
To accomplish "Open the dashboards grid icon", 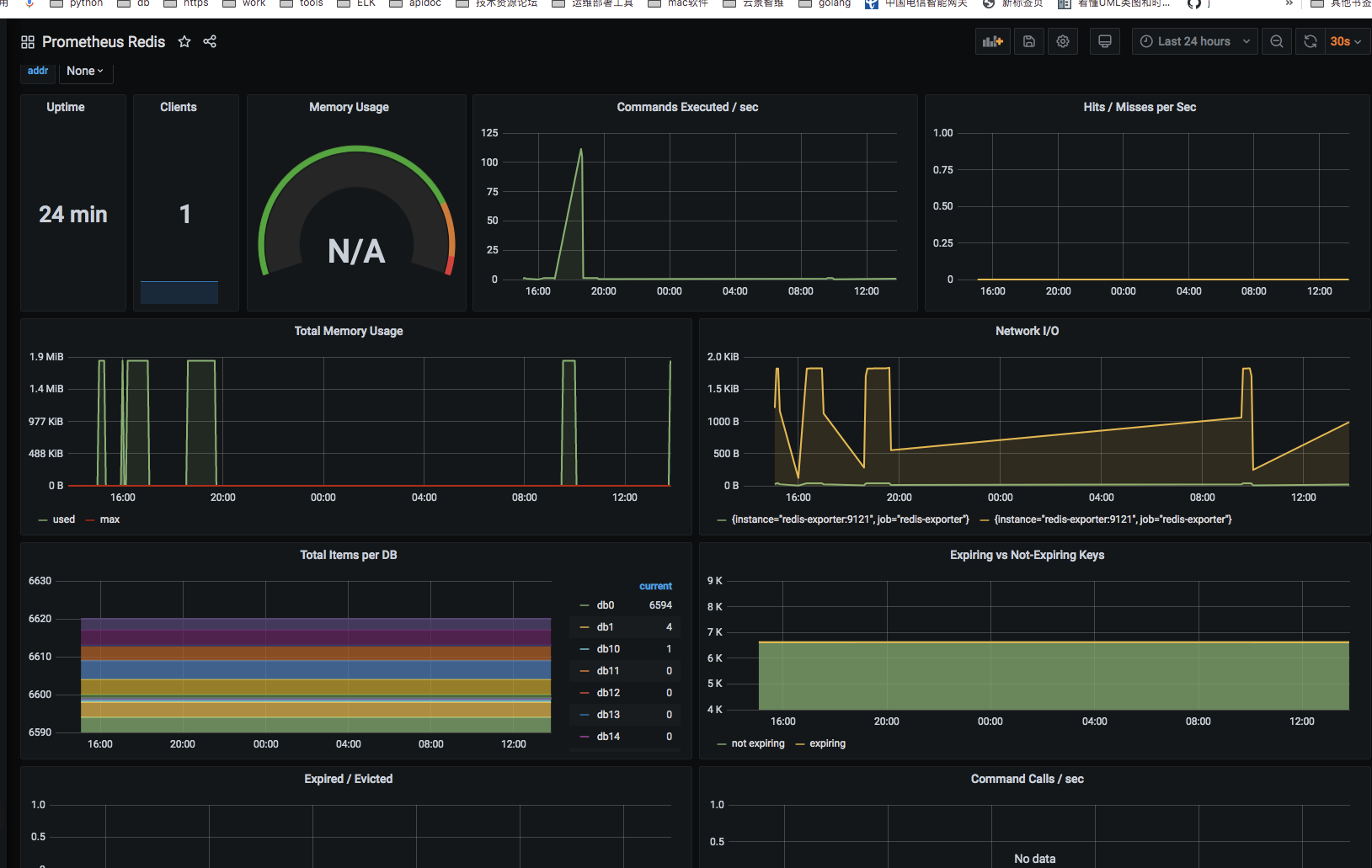I will tap(28, 42).
